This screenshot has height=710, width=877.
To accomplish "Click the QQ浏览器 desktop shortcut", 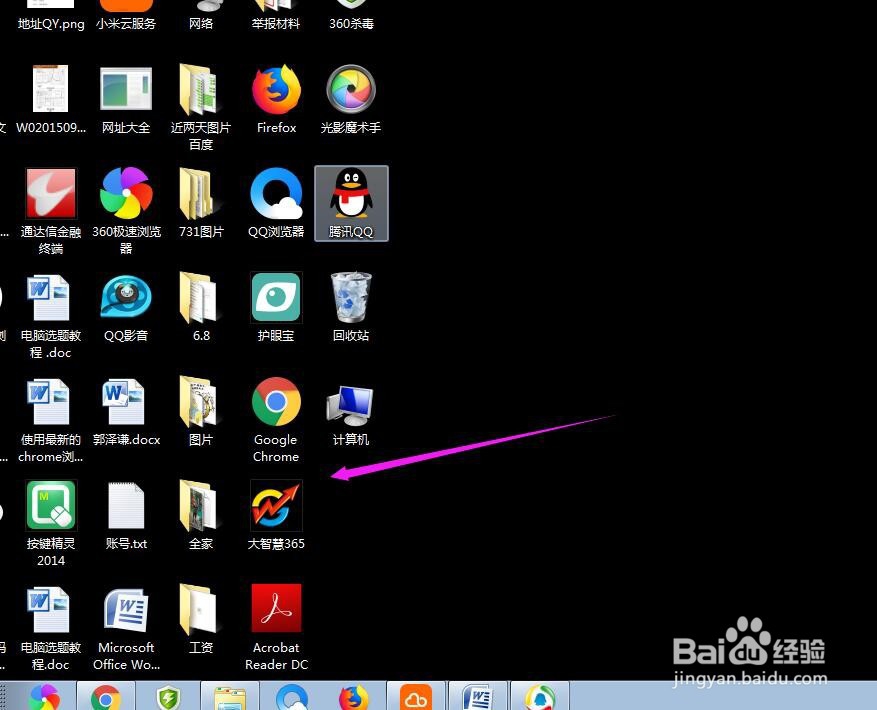I will tap(276, 204).
